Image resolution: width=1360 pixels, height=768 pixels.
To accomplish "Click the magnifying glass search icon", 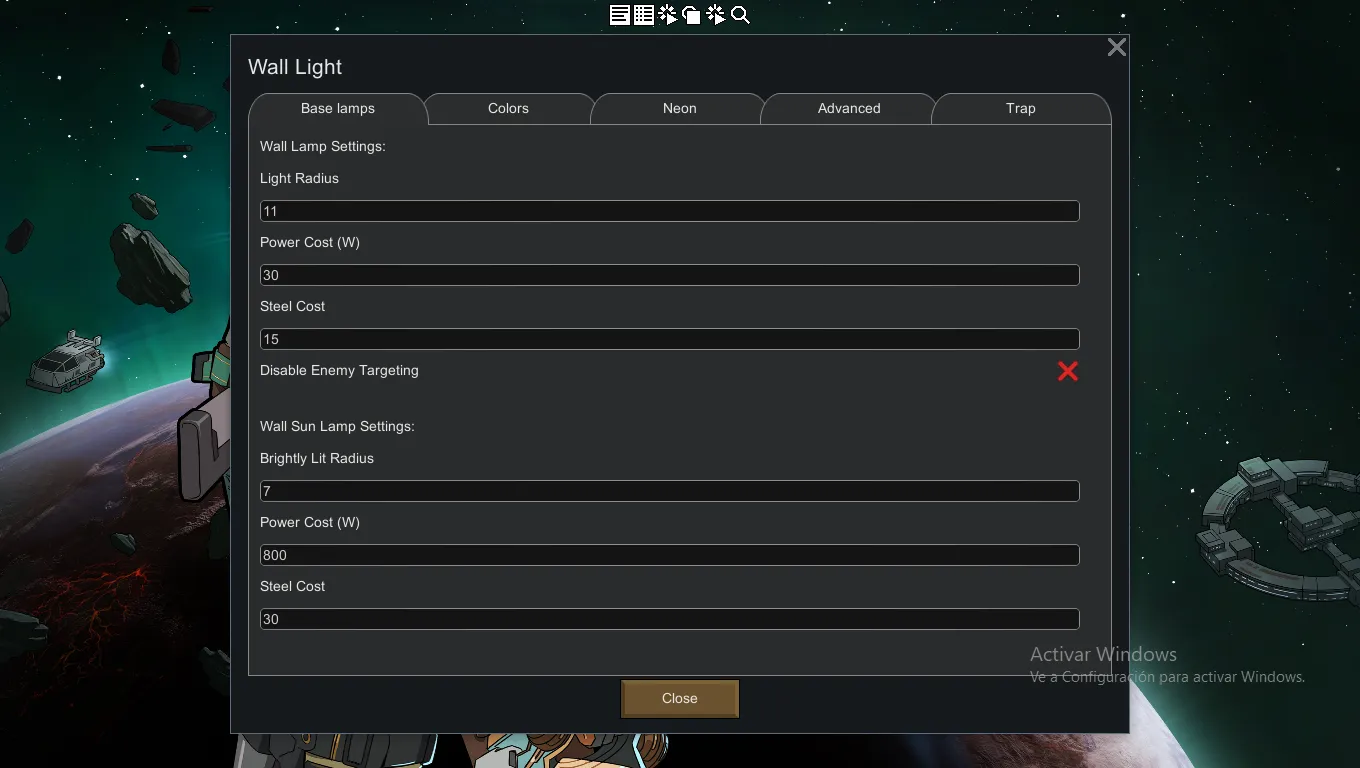I will coord(740,15).
